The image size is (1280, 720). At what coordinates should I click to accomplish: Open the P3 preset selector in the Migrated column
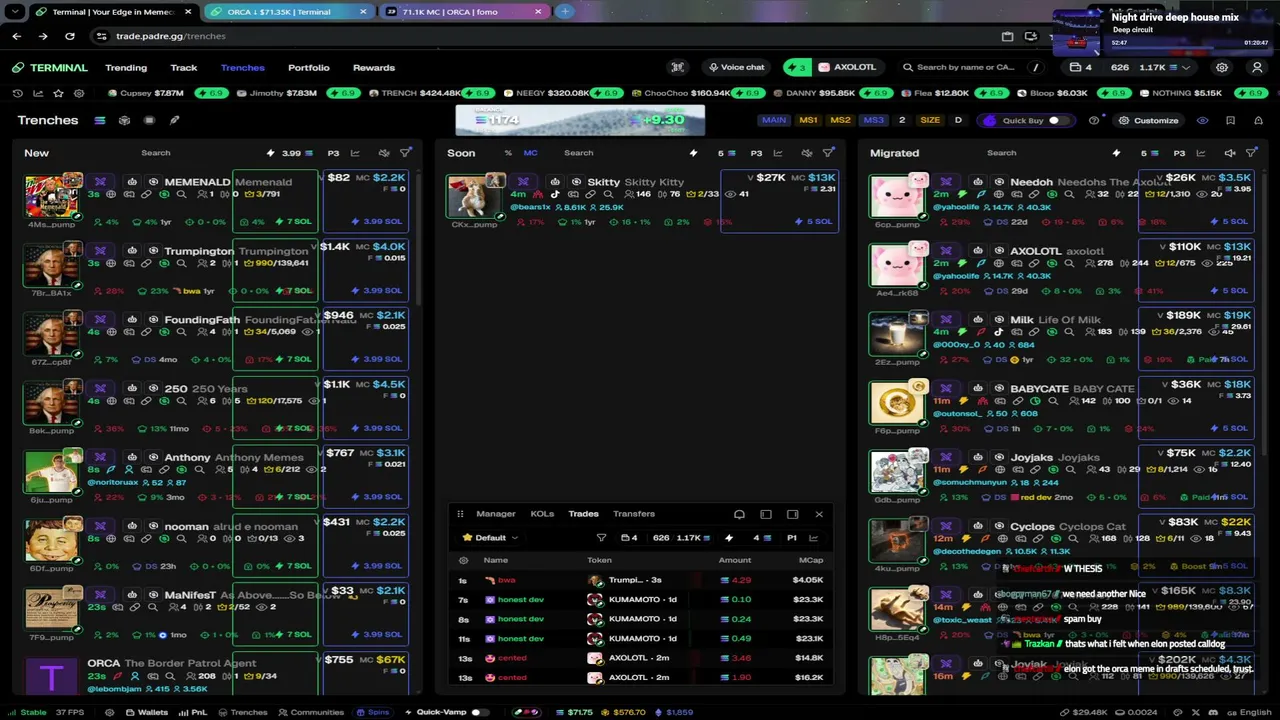(1179, 153)
